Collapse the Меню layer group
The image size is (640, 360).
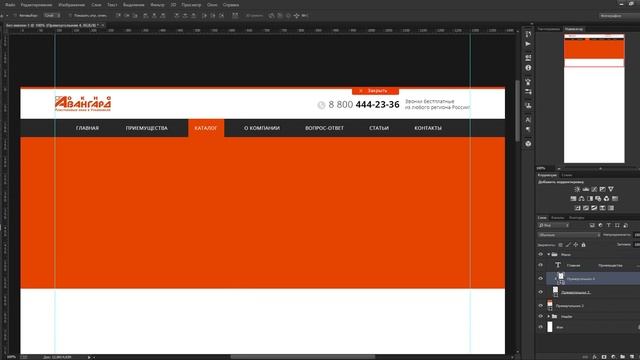(x=549, y=254)
